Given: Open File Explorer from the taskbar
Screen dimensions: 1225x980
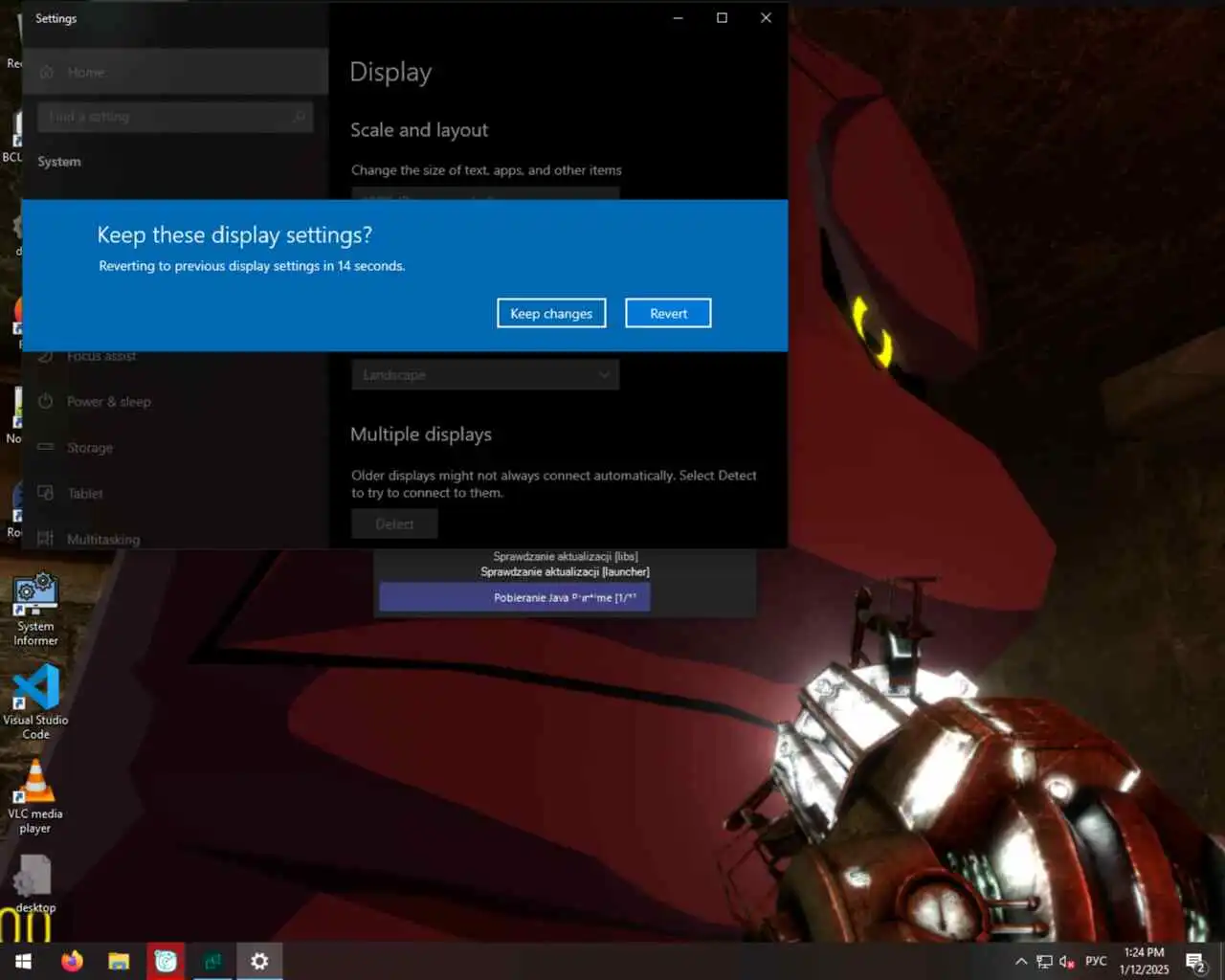Looking at the screenshot, I should click(x=119, y=961).
